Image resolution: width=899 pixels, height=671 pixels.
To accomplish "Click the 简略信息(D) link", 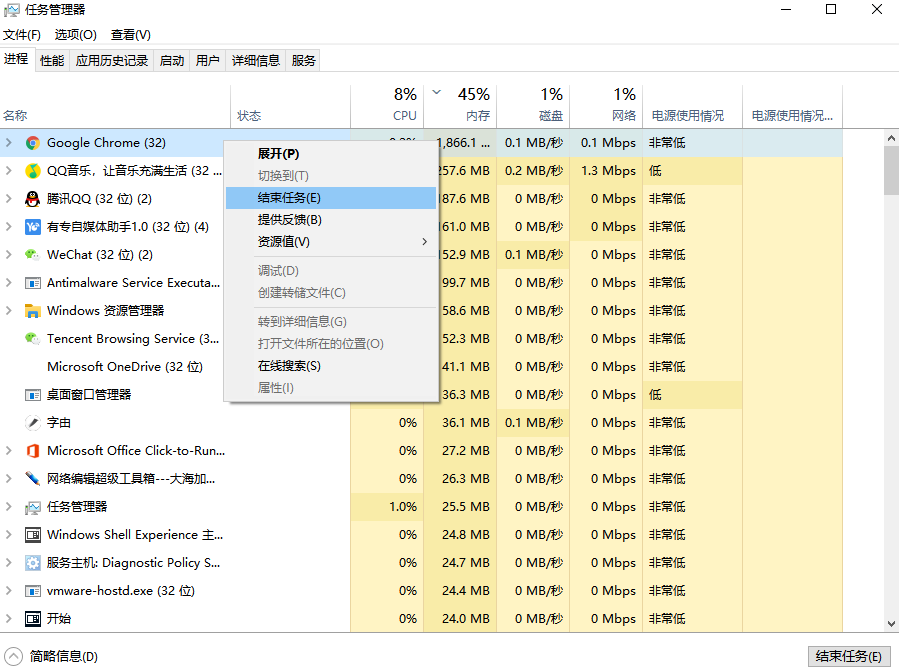I will tap(64, 657).
